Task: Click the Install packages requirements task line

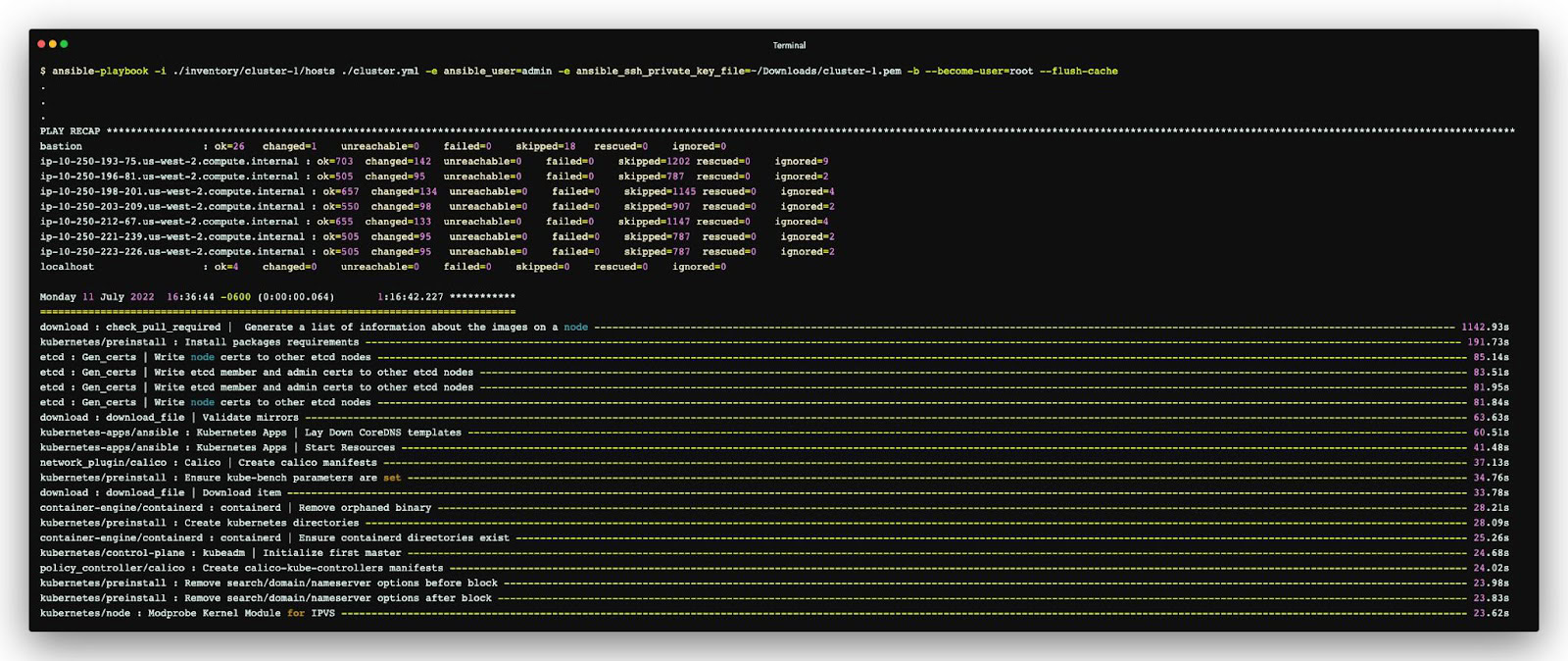Action: tap(774, 342)
